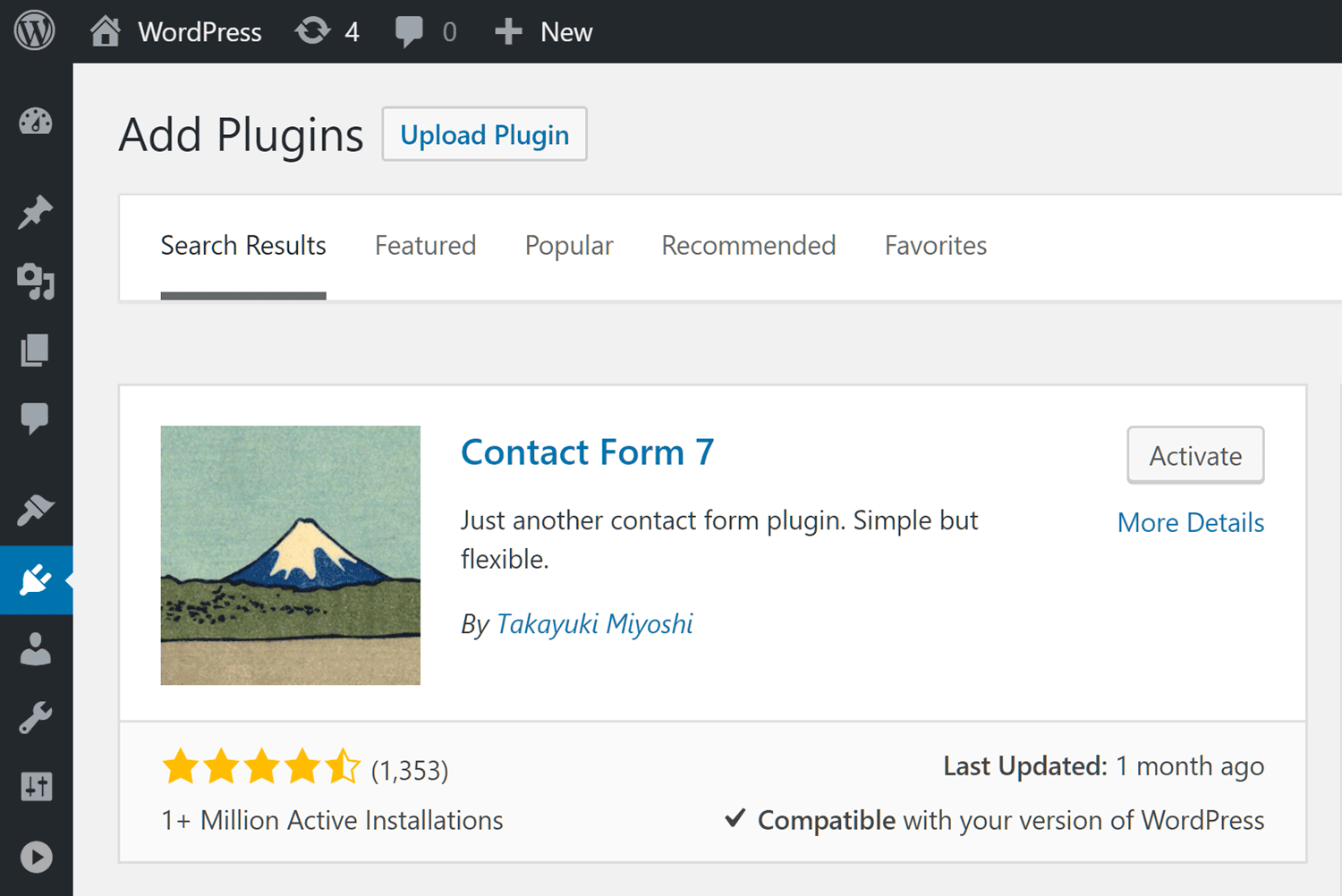
Task: Open Settings sliders sidebar icon
Action: point(36,787)
